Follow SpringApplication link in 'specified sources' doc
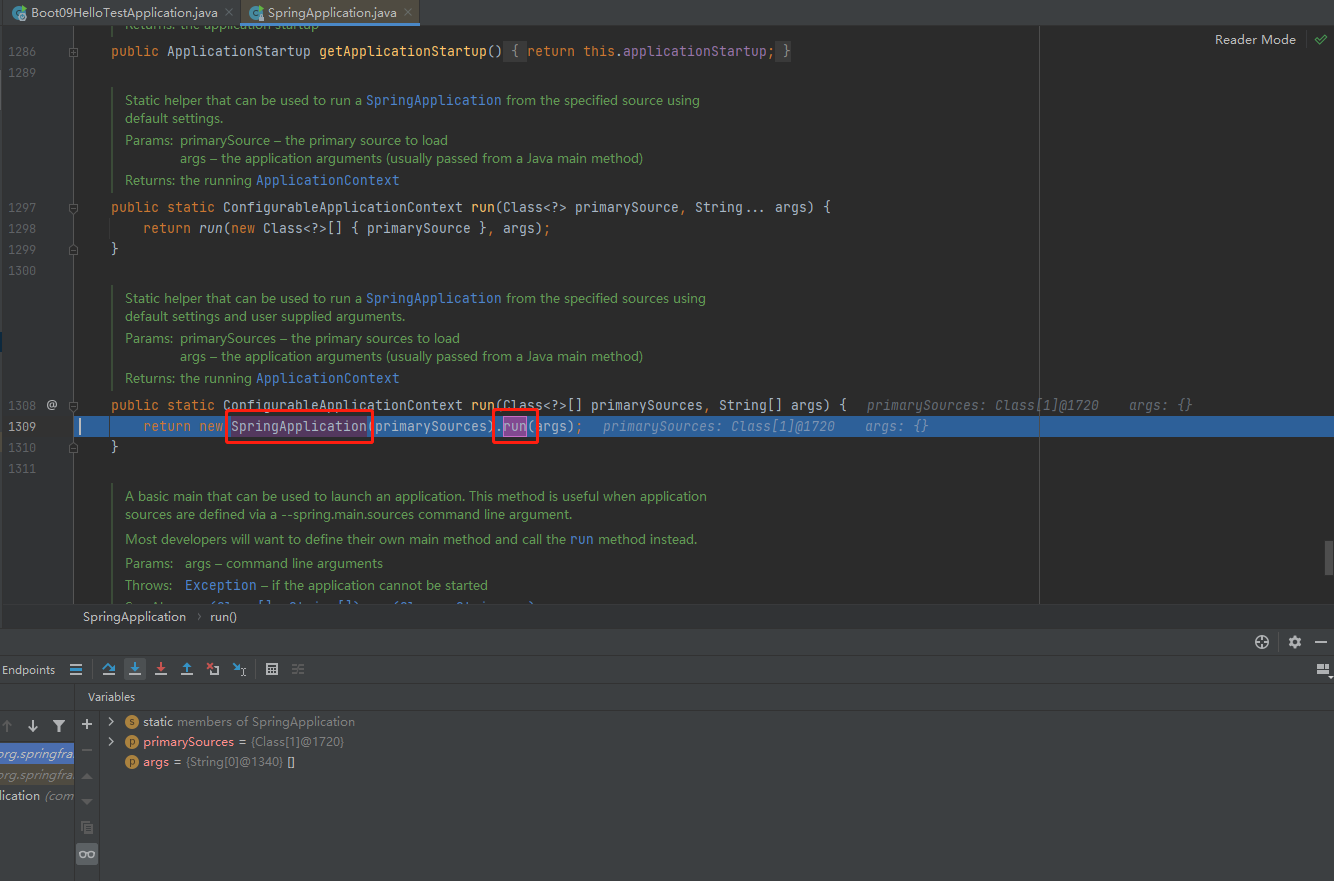The width and height of the screenshot is (1334, 881). point(434,299)
